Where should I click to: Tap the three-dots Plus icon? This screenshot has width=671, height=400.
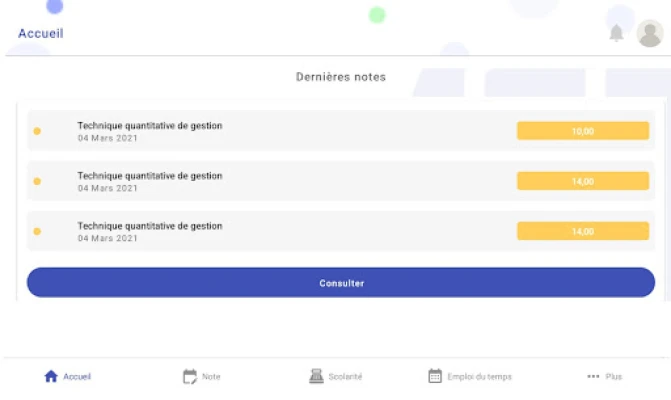[x=593, y=377]
